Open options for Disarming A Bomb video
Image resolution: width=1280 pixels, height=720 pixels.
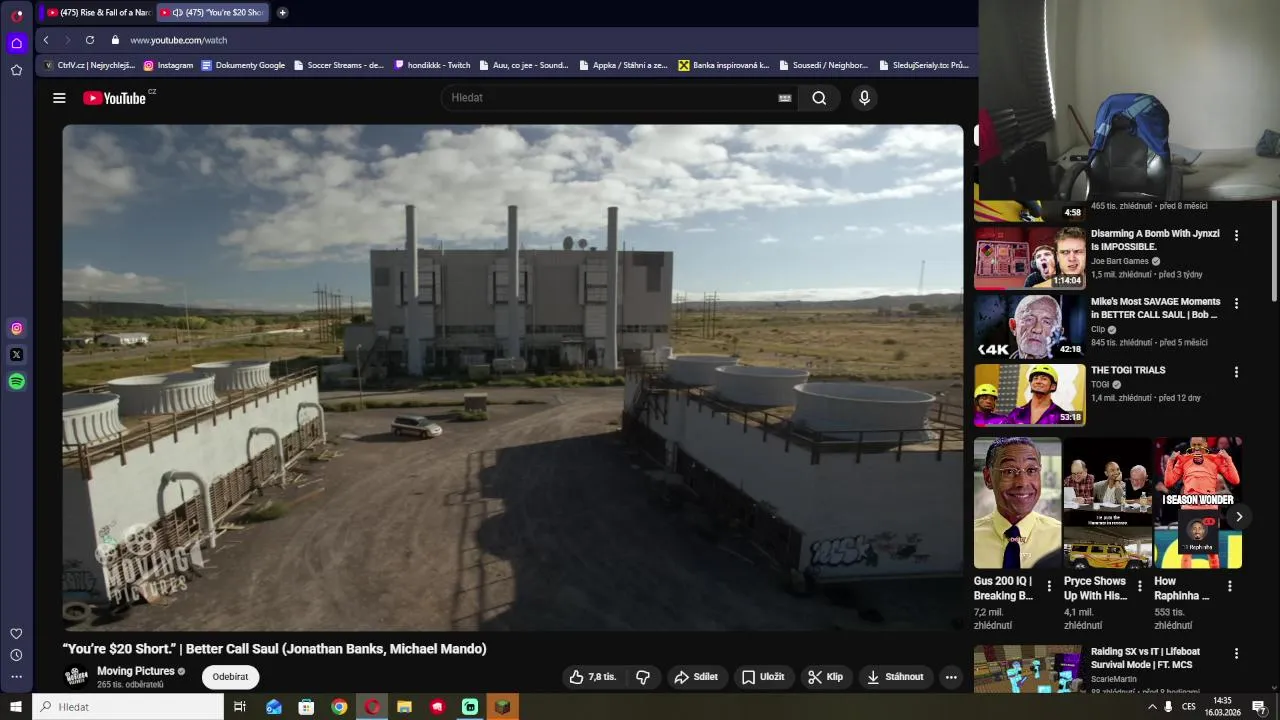pos(1236,236)
